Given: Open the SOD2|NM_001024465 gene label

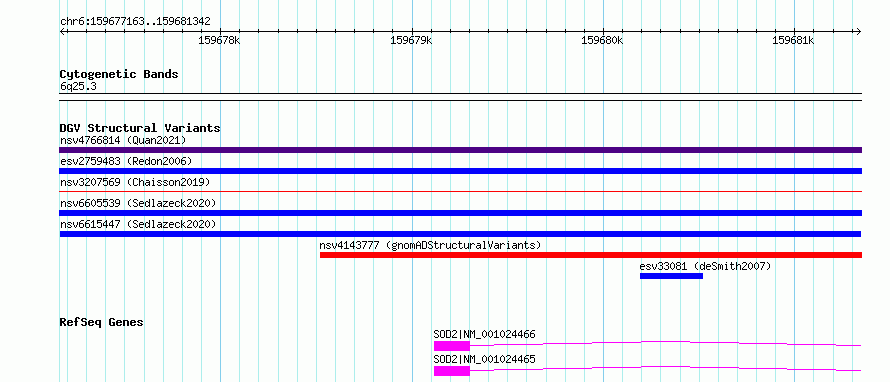Looking at the screenshot, I should point(484,359).
